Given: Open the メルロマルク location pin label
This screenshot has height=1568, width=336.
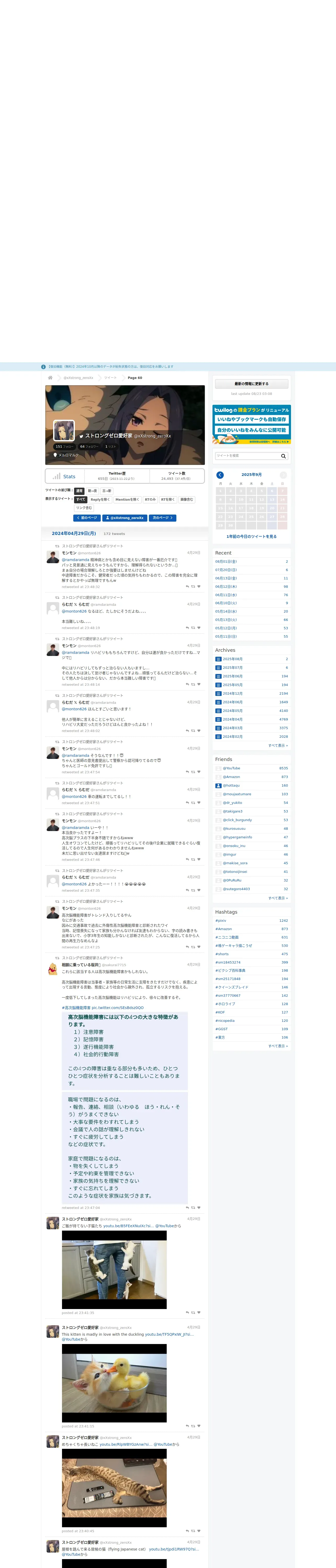Looking at the screenshot, I should pos(66,455).
